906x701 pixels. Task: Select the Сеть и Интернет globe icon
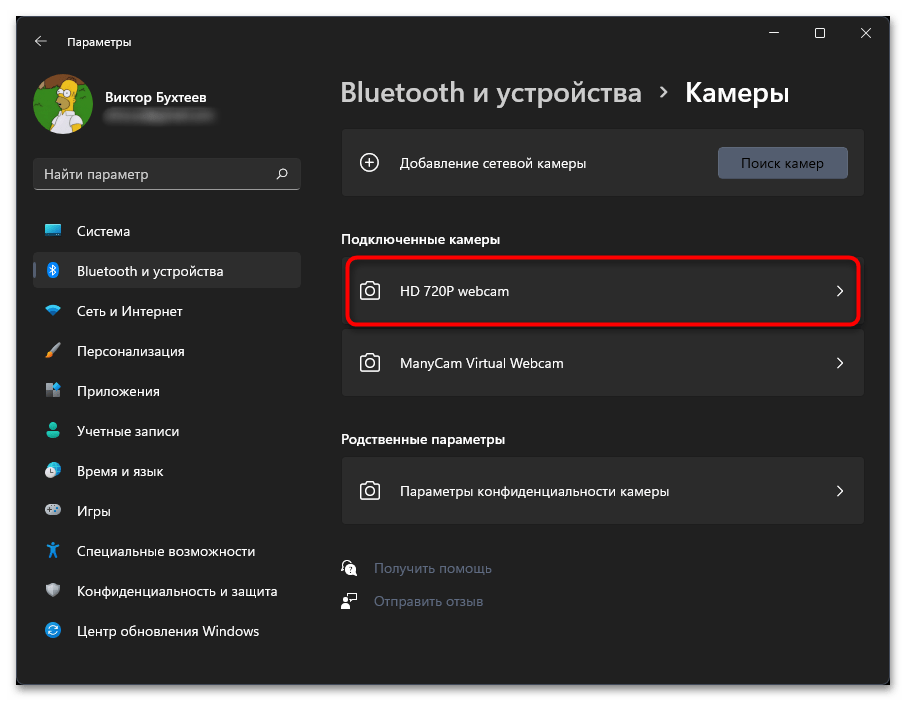(x=53, y=311)
